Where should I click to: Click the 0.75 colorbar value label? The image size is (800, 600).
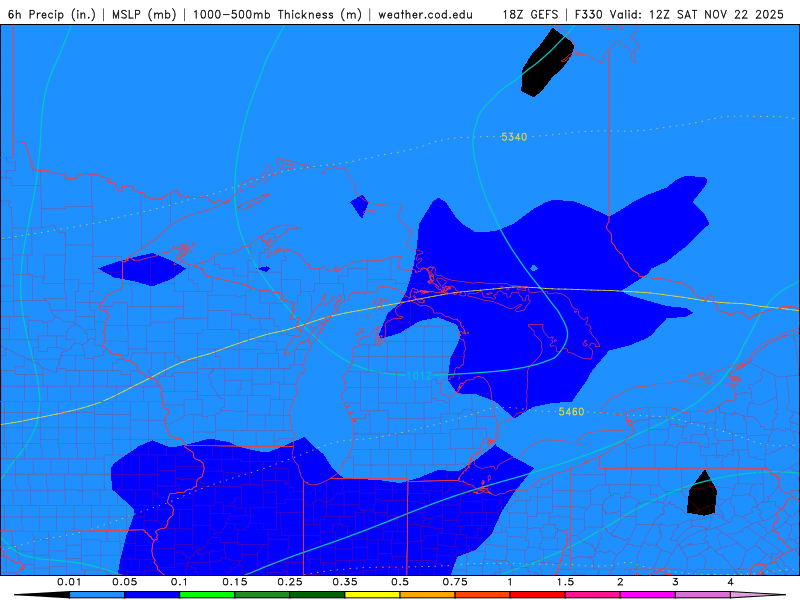[x=455, y=582]
